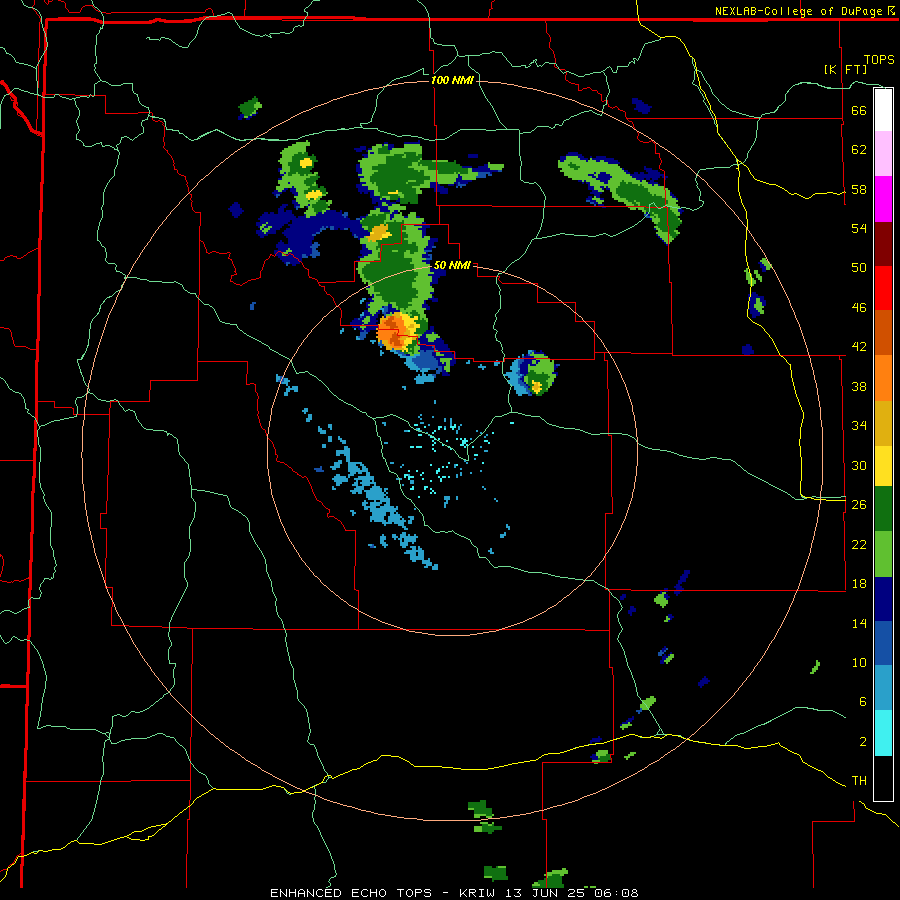Viewport: 900px width, 900px height.
Task: Click the yellow swatch between 26 and 30
Action: (x=883, y=466)
